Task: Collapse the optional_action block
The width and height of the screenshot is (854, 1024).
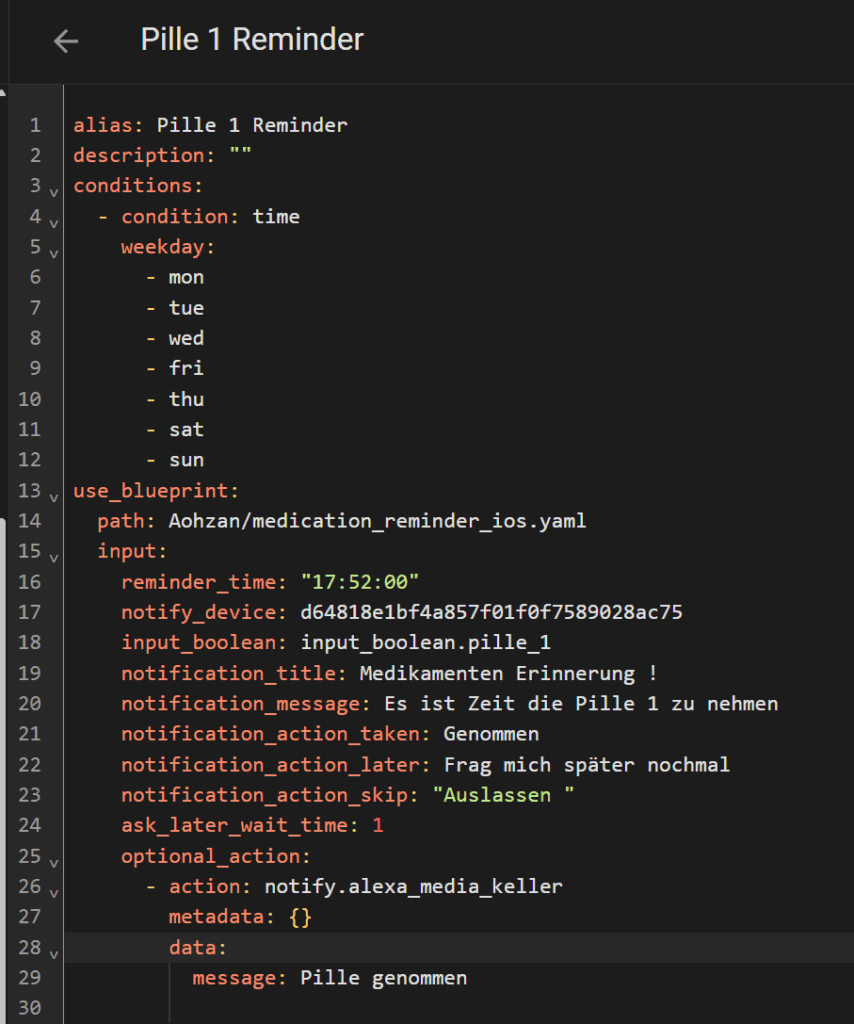Action: click(x=54, y=863)
